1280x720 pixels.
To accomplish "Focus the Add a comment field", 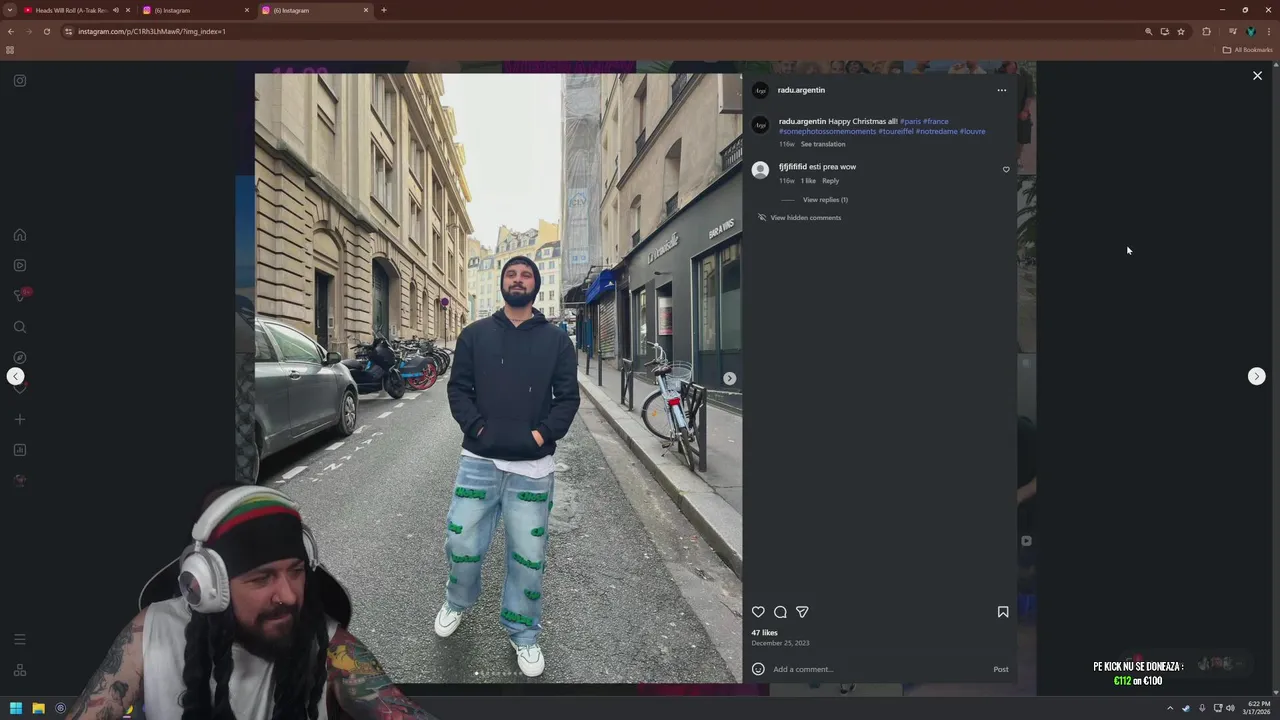I will pos(880,669).
